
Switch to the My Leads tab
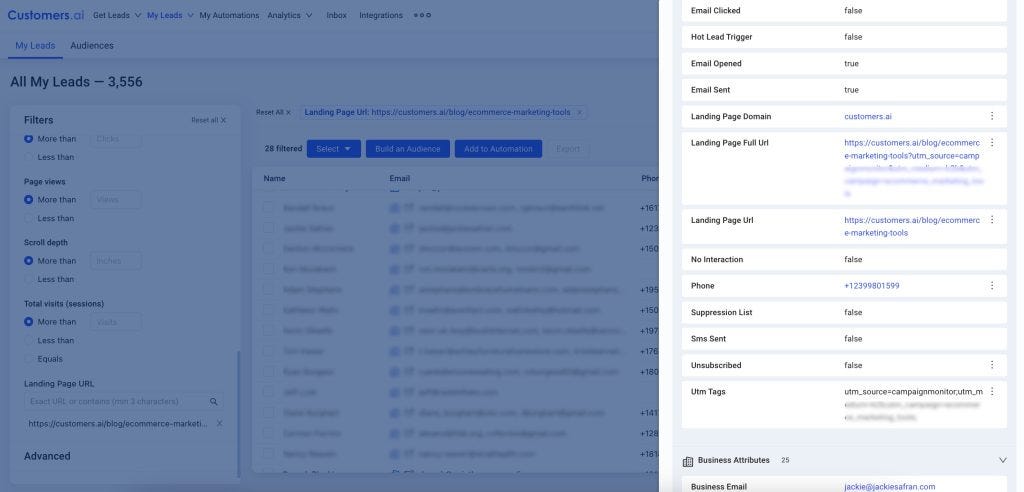pyautogui.click(x=35, y=46)
